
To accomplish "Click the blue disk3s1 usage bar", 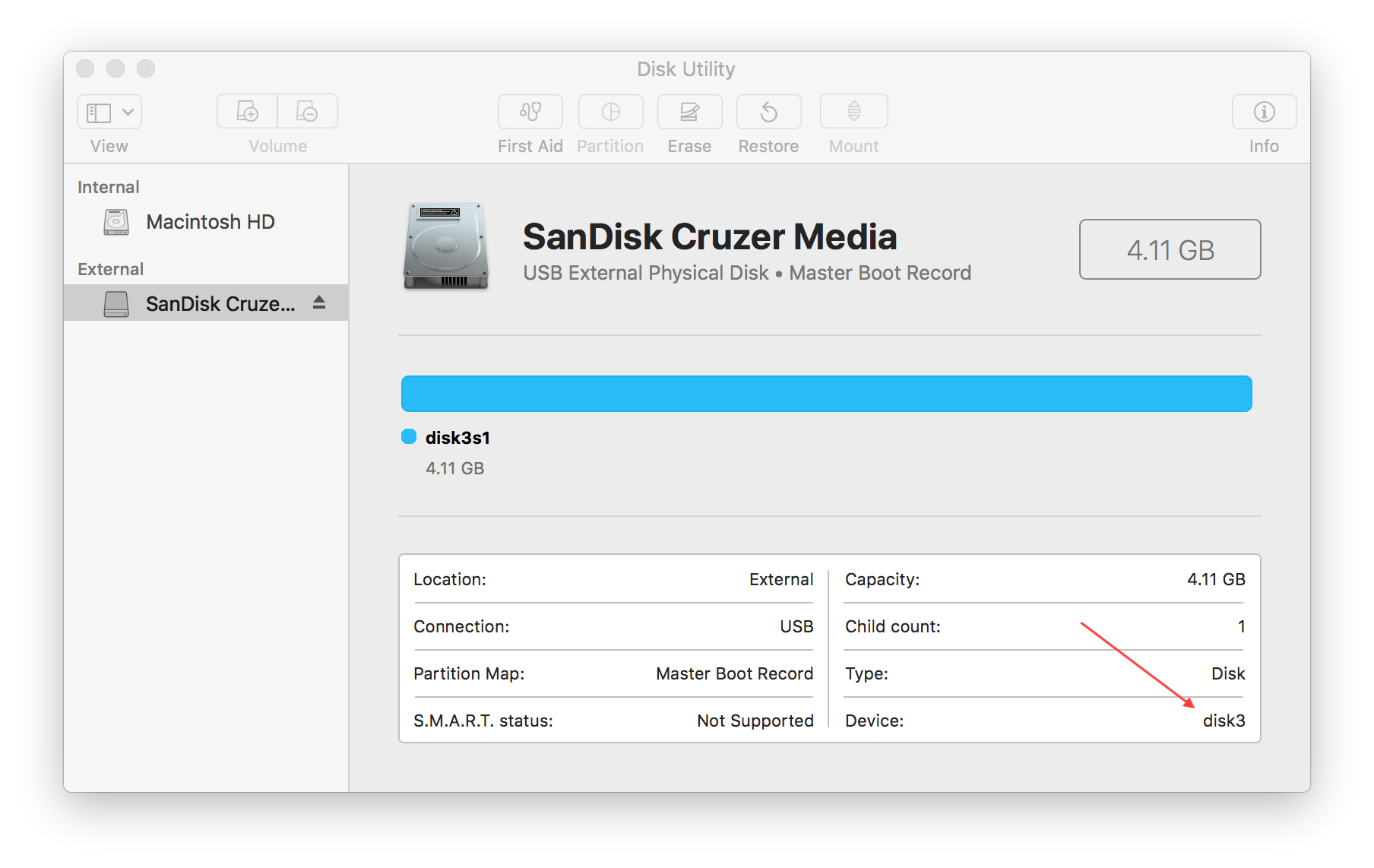I will click(x=826, y=394).
